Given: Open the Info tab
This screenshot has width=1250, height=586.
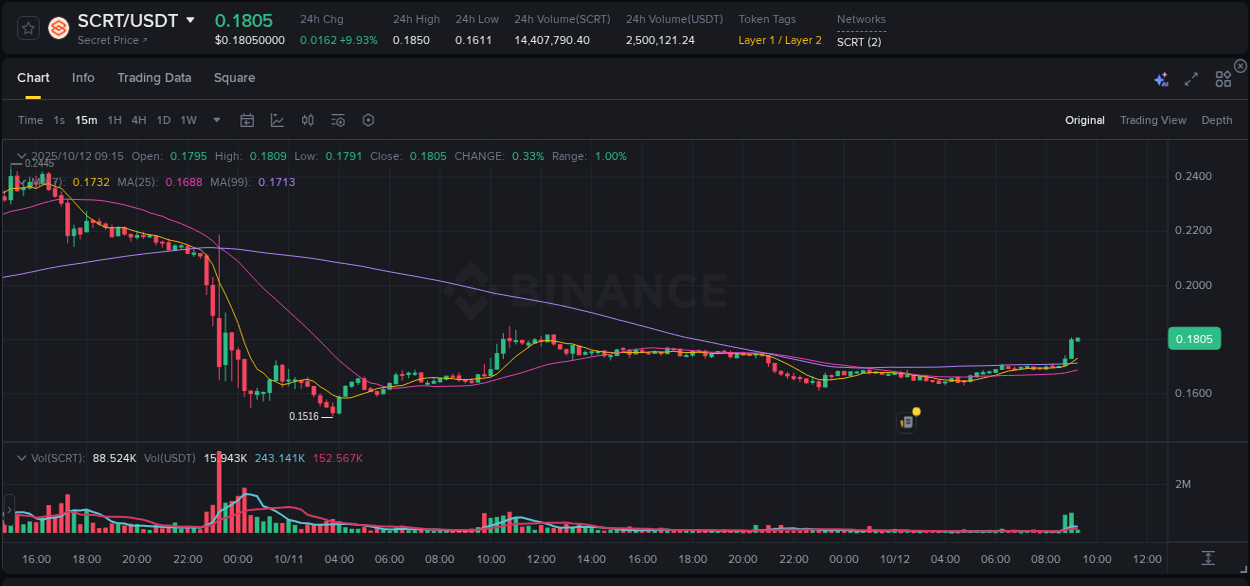Looking at the screenshot, I should tap(83, 77).
